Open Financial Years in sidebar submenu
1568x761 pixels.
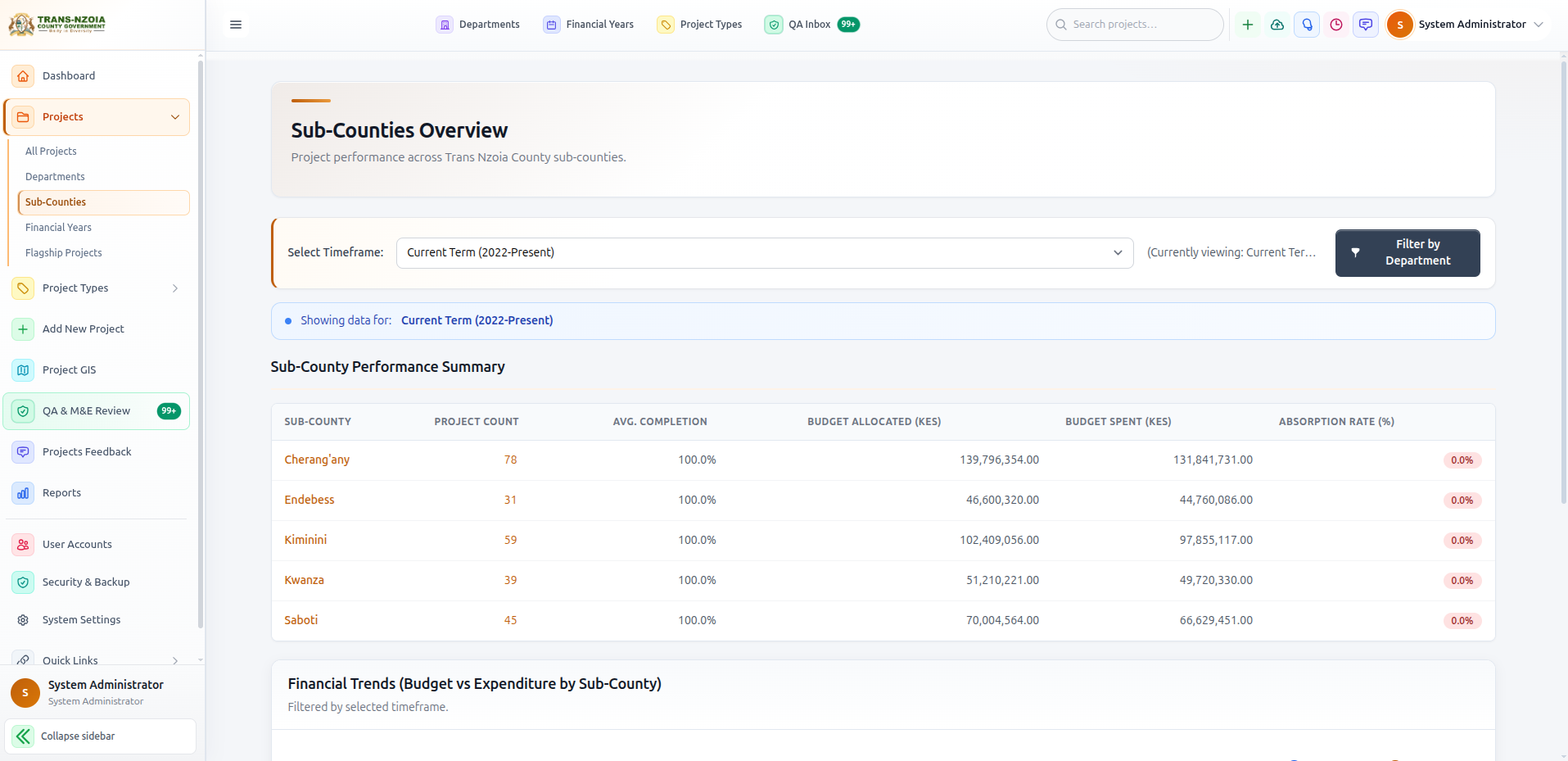[58, 228]
